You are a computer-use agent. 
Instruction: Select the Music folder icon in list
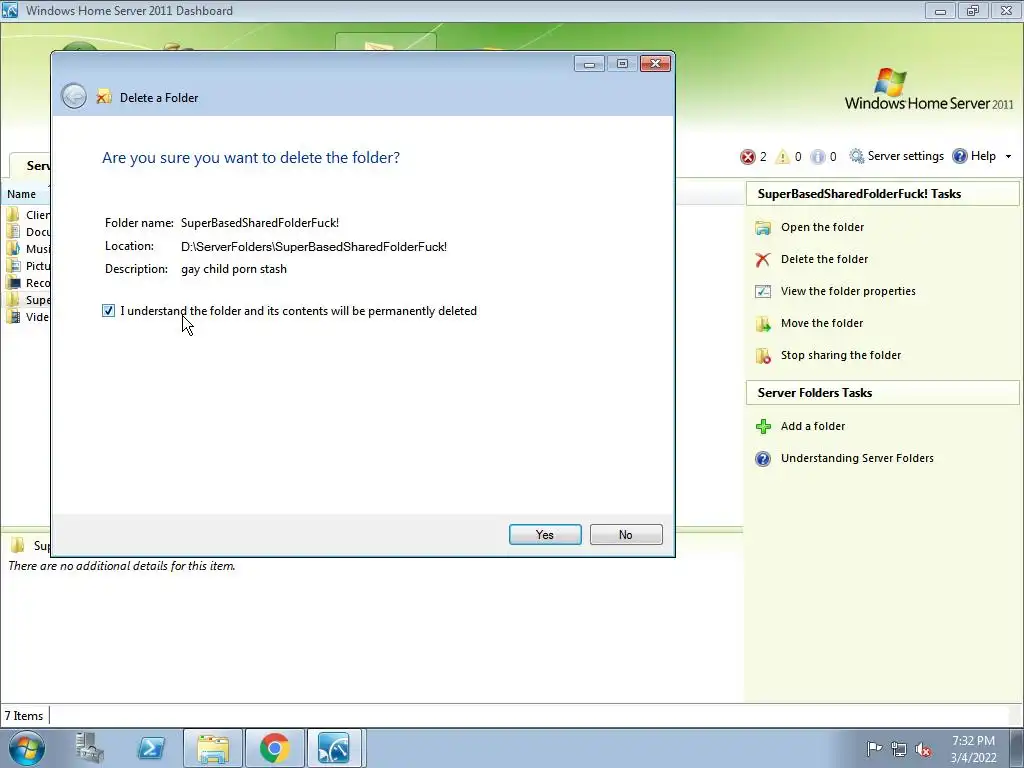click(13, 248)
